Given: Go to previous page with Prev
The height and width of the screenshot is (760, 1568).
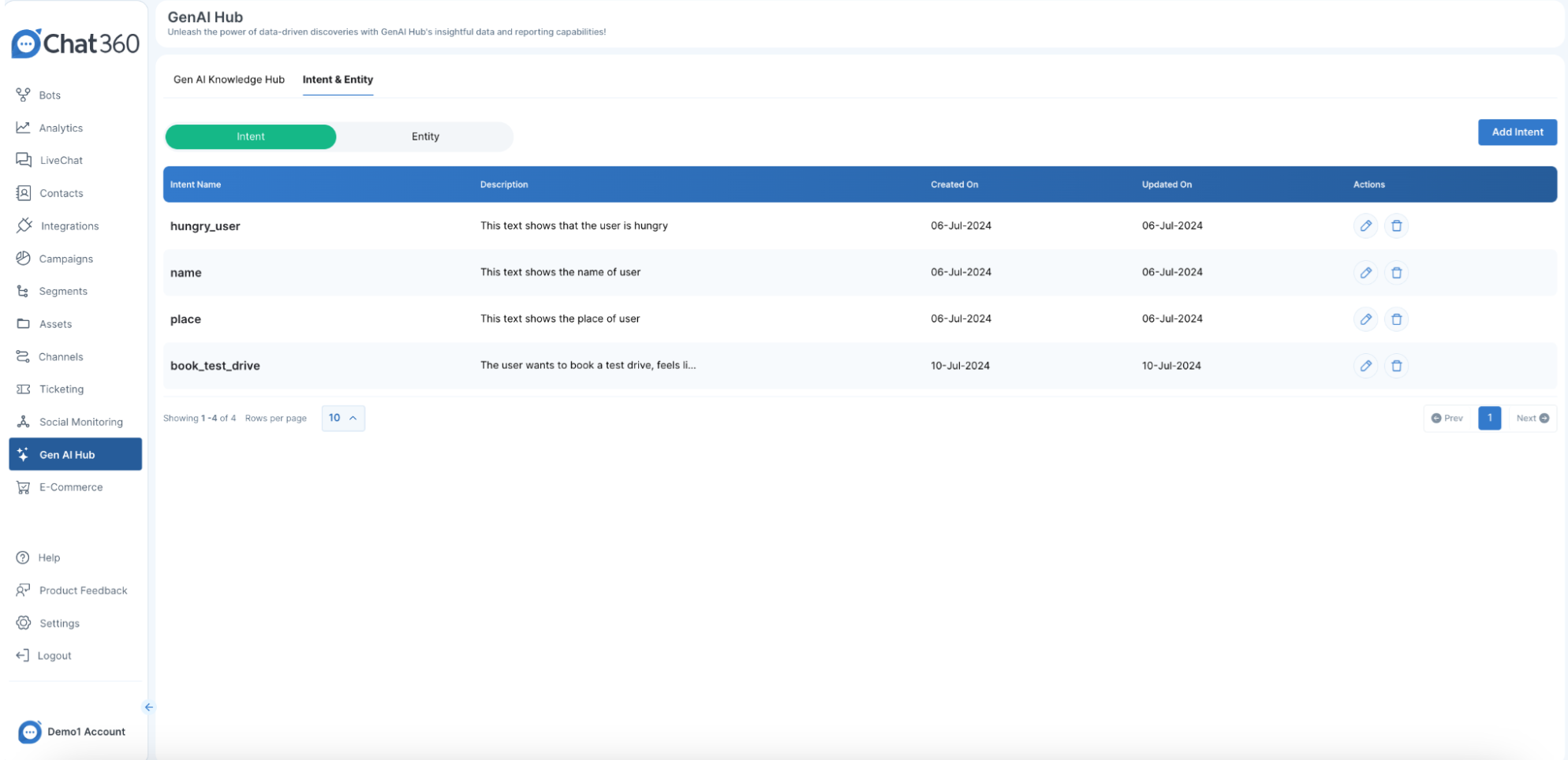Looking at the screenshot, I should pyautogui.click(x=1447, y=418).
